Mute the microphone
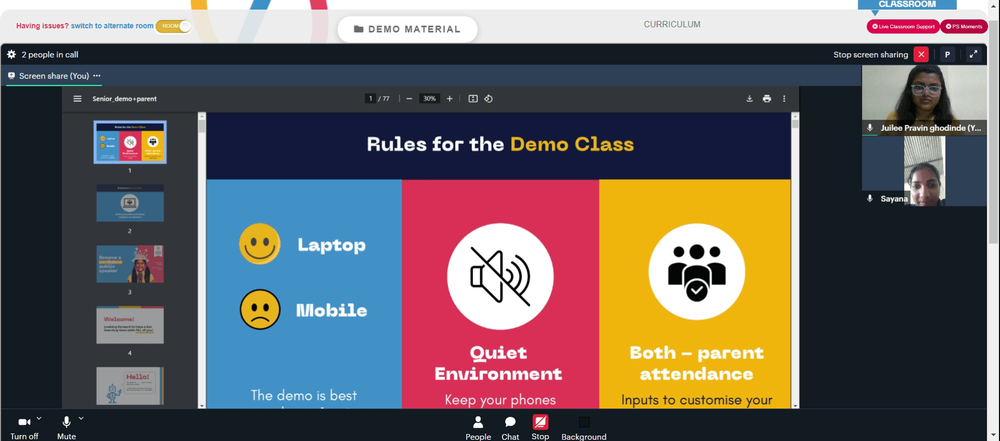The height and width of the screenshot is (441, 1000). pyautogui.click(x=66, y=427)
